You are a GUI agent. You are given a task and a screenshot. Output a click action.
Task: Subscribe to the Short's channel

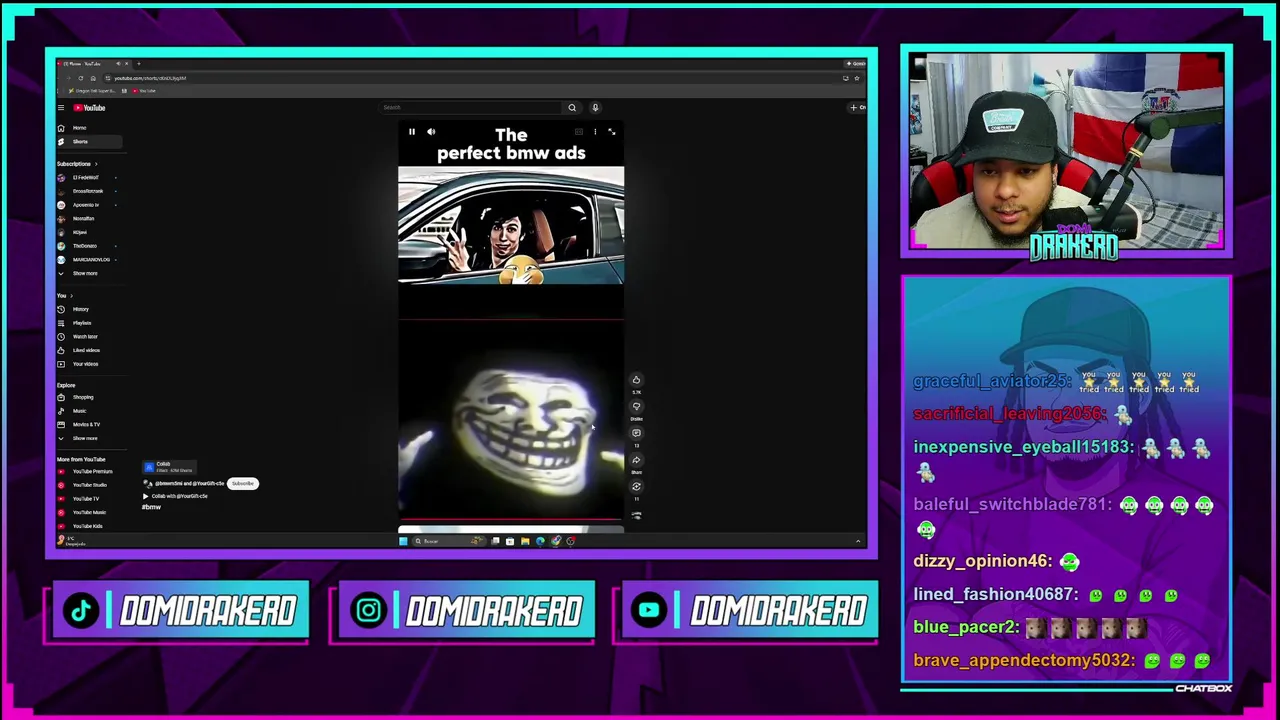[x=243, y=484]
